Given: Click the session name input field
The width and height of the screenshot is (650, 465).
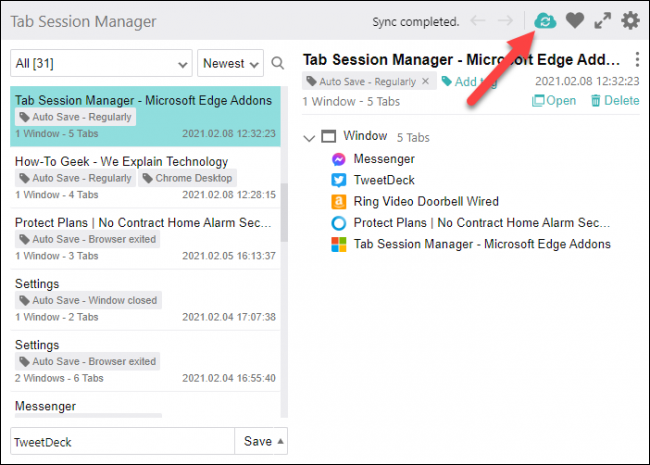Looking at the screenshot, I should pyautogui.click(x=120, y=441).
